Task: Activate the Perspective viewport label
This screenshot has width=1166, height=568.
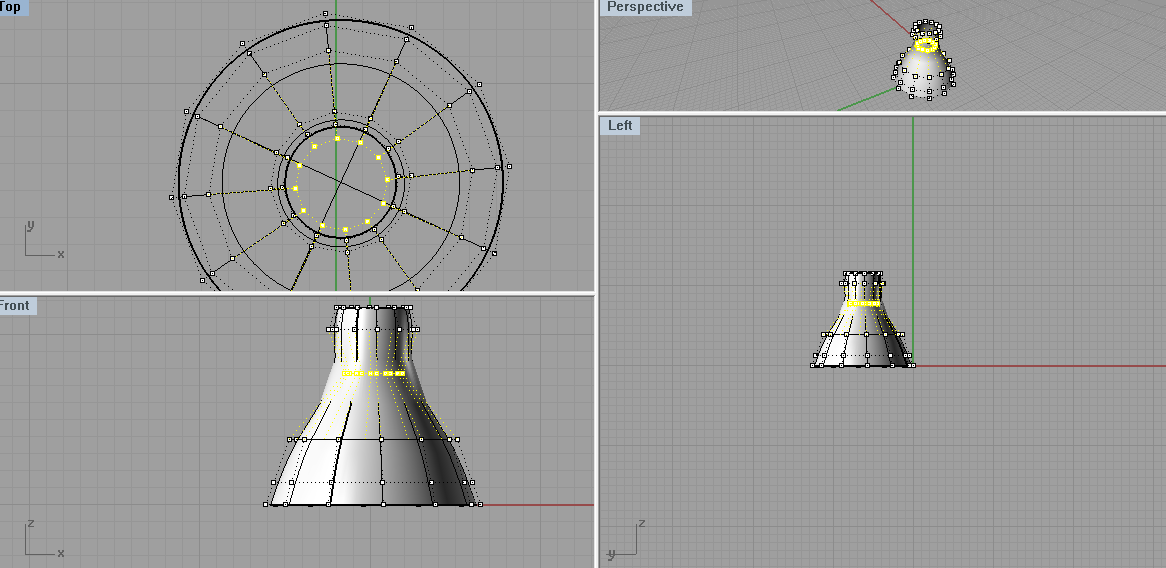Action: [645, 7]
